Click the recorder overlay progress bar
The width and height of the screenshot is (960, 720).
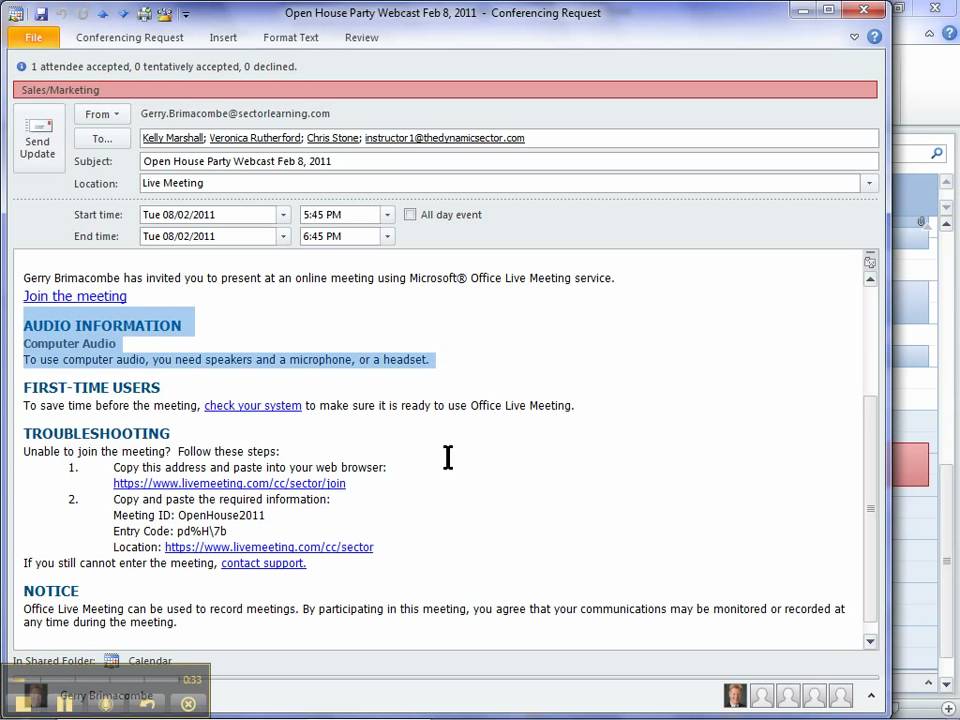pyautogui.click(x=96, y=679)
